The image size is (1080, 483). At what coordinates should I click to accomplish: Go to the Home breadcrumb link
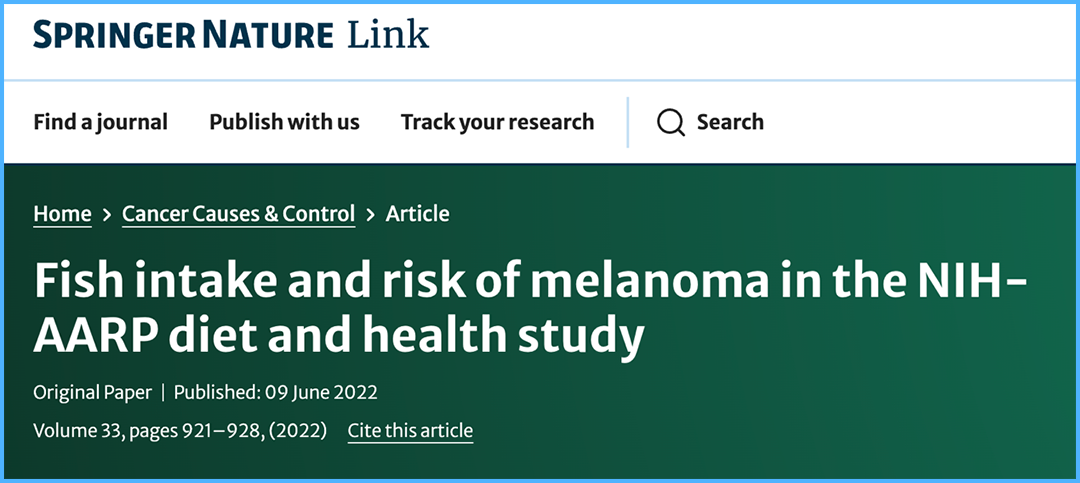click(x=62, y=214)
